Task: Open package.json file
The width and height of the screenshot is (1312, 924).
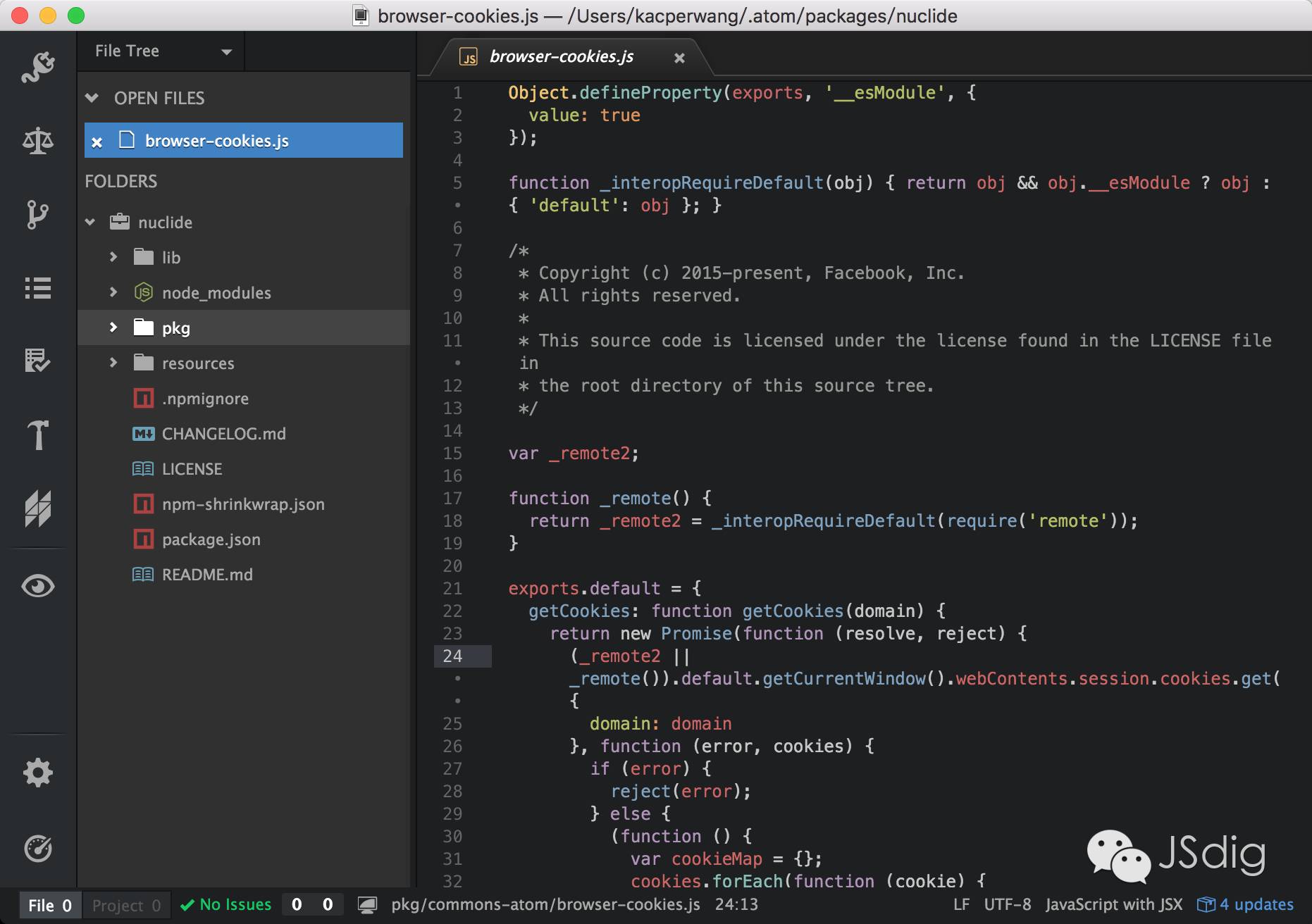Action: (x=211, y=539)
